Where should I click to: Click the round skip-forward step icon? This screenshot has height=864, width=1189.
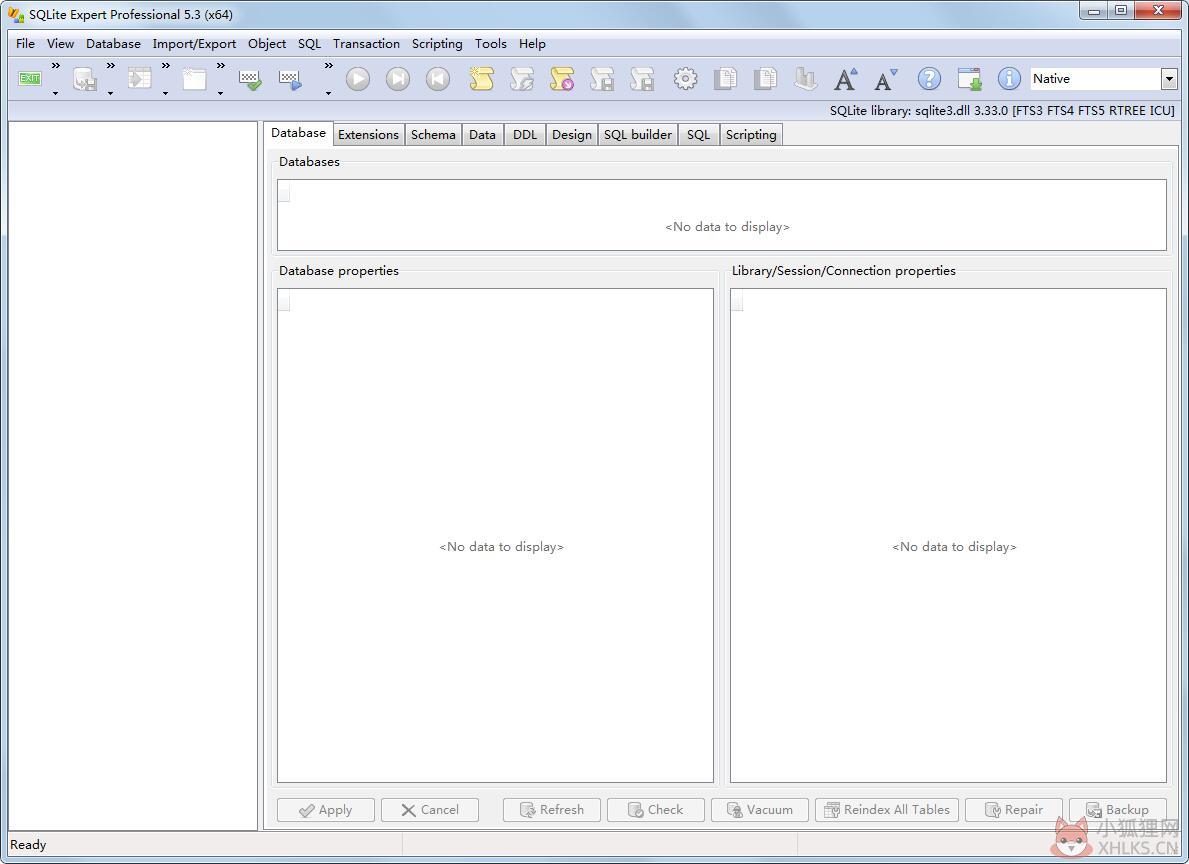397,79
